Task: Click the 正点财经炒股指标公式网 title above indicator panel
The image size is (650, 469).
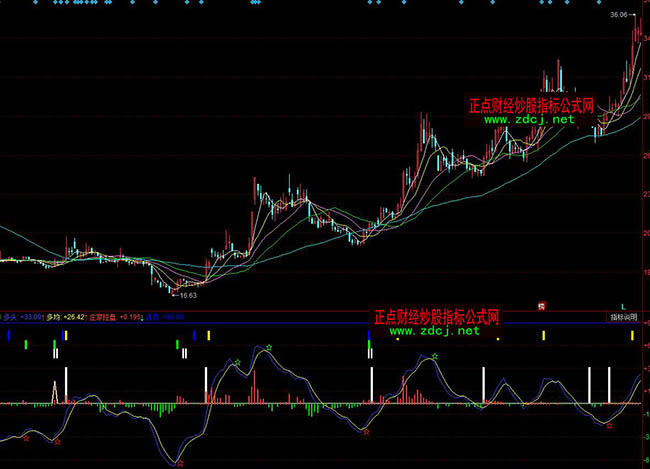Action: point(436,316)
